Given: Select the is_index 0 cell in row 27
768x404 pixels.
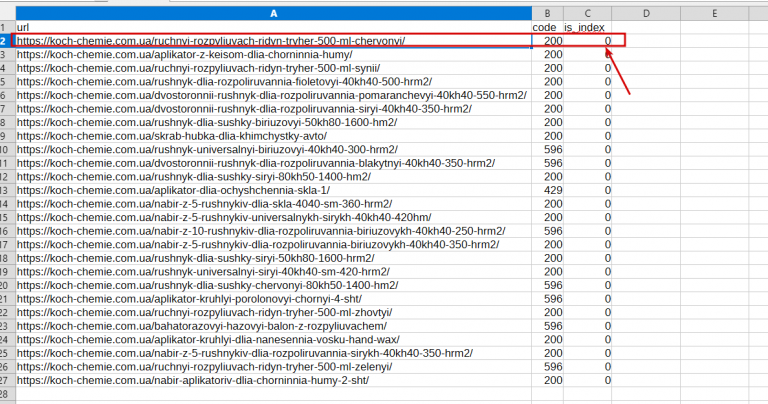Looking at the screenshot, I should tap(587, 380).
